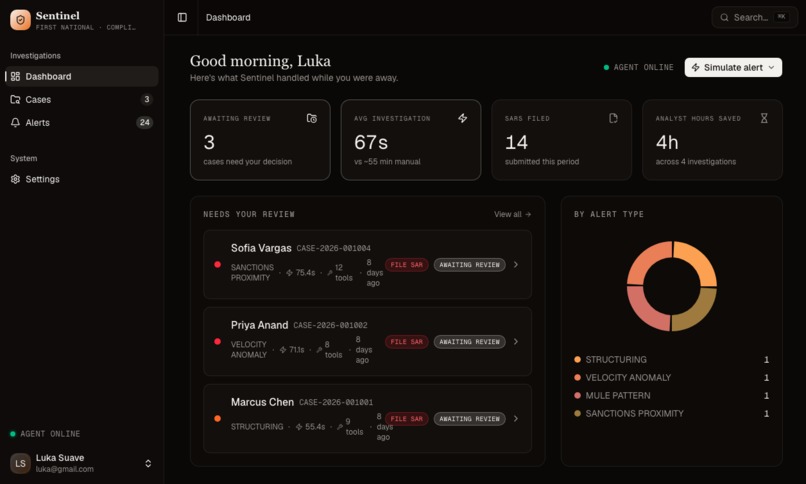Image resolution: width=806 pixels, height=484 pixels.
Task: Click the Velocity Anomaly legend swatch
Action: coord(577,378)
